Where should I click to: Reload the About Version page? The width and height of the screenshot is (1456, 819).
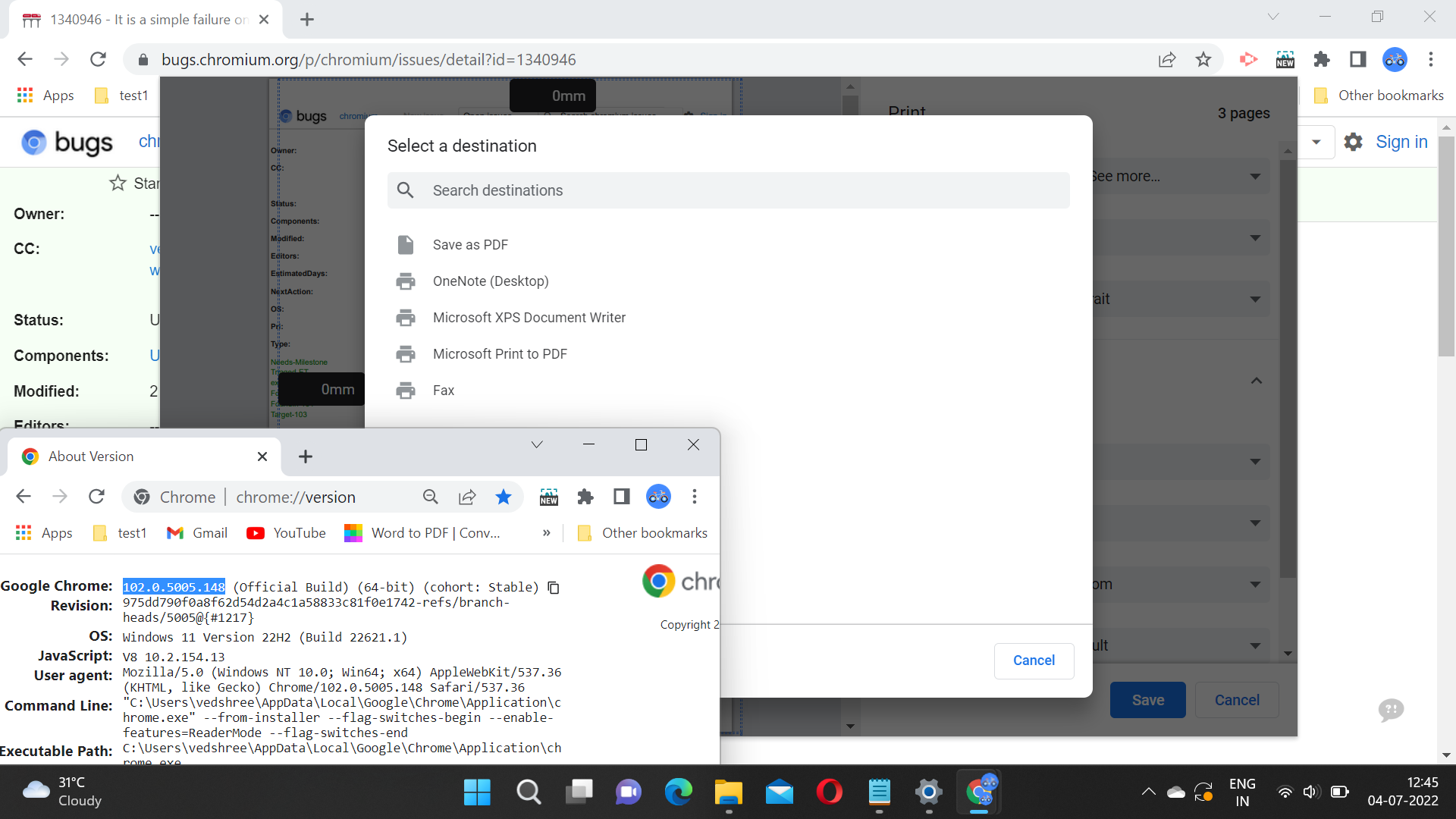click(x=96, y=497)
